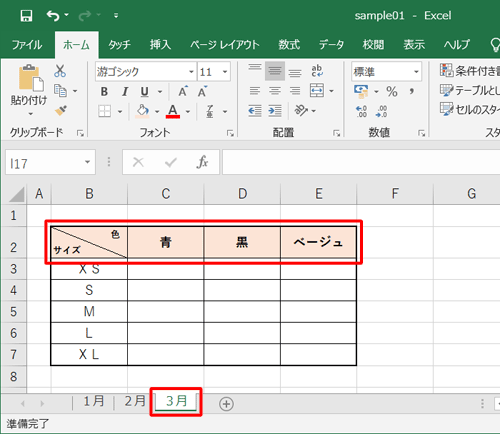This screenshot has width=500, height=434.
Task: Decrease font size with small A
Action: 202,91
